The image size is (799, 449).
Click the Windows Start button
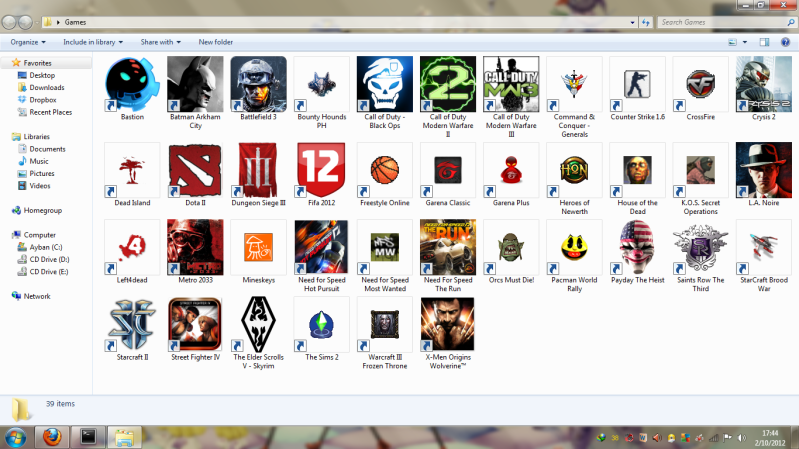(x=16, y=437)
